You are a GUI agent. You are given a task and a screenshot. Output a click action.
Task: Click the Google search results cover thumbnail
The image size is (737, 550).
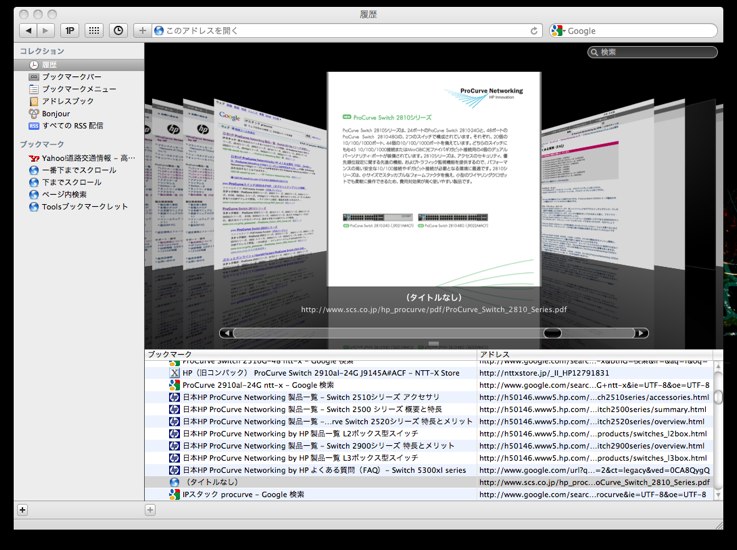(x=270, y=185)
